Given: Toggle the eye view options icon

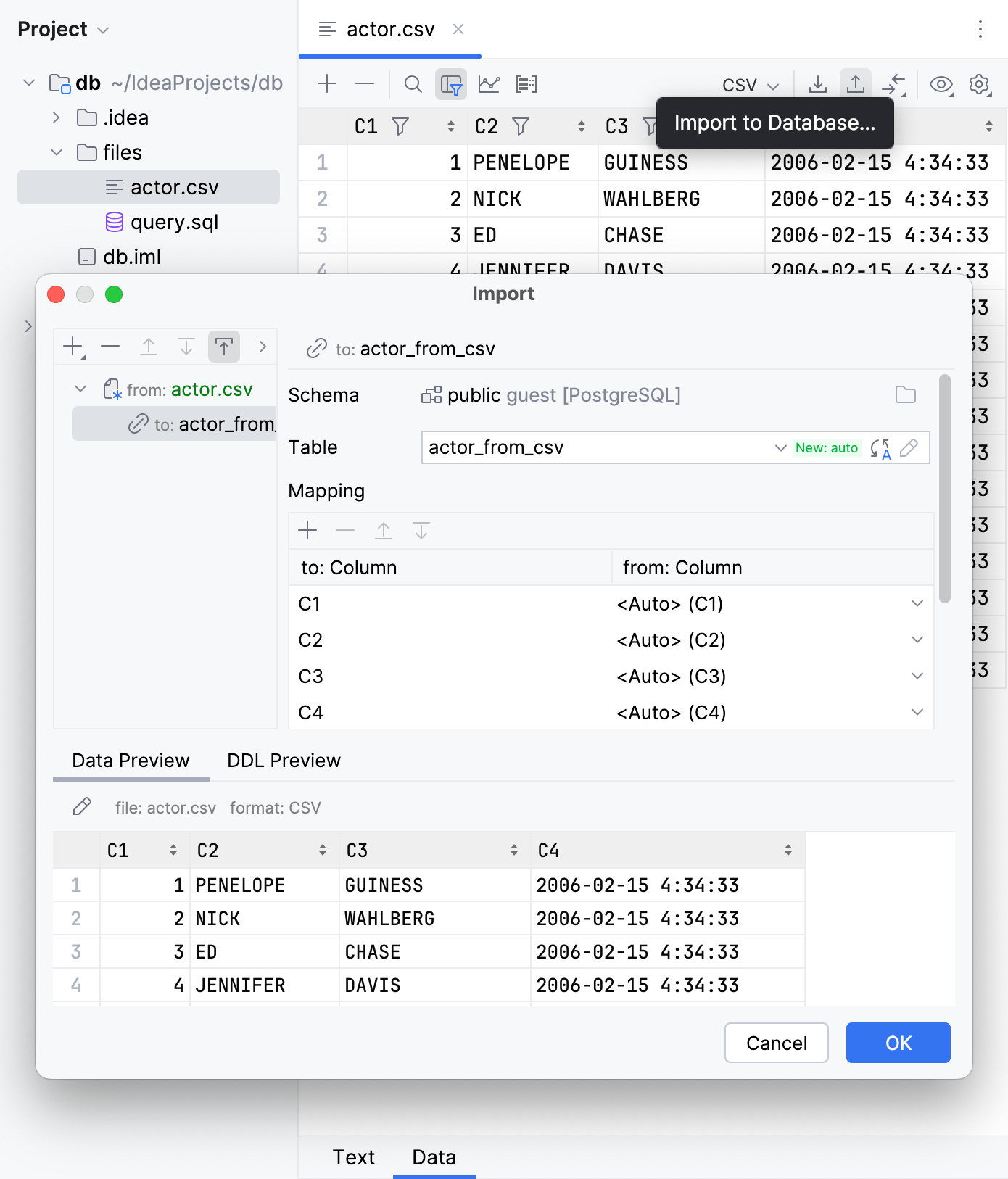Looking at the screenshot, I should (x=941, y=84).
